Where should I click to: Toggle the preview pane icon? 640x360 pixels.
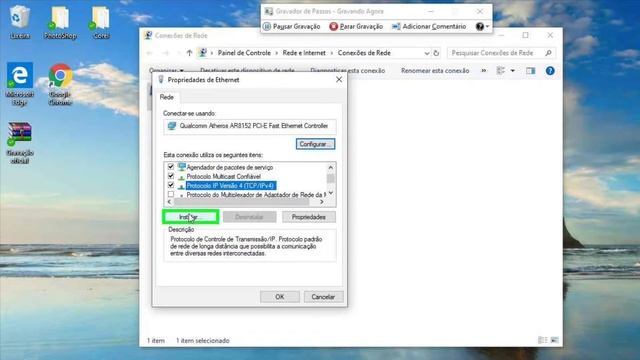point(530,71)
